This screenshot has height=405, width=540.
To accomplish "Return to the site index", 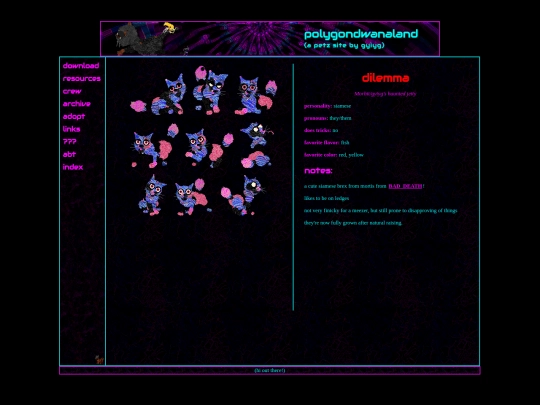I will point(73,167).
